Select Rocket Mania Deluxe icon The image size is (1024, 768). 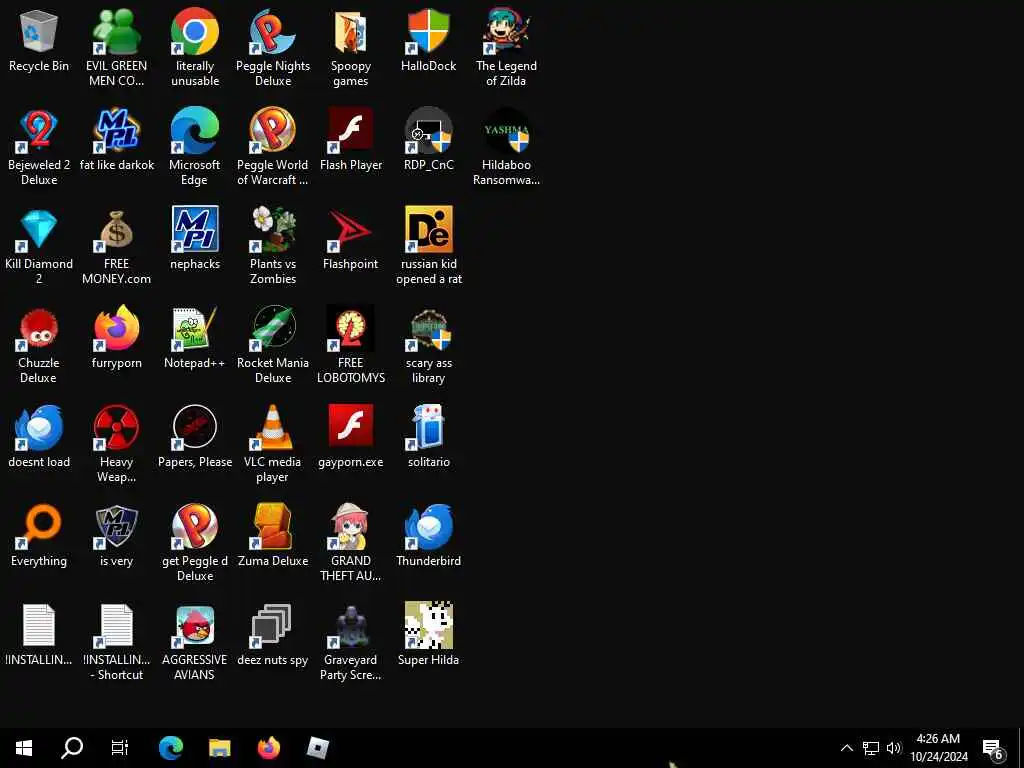tap(272, 328)
